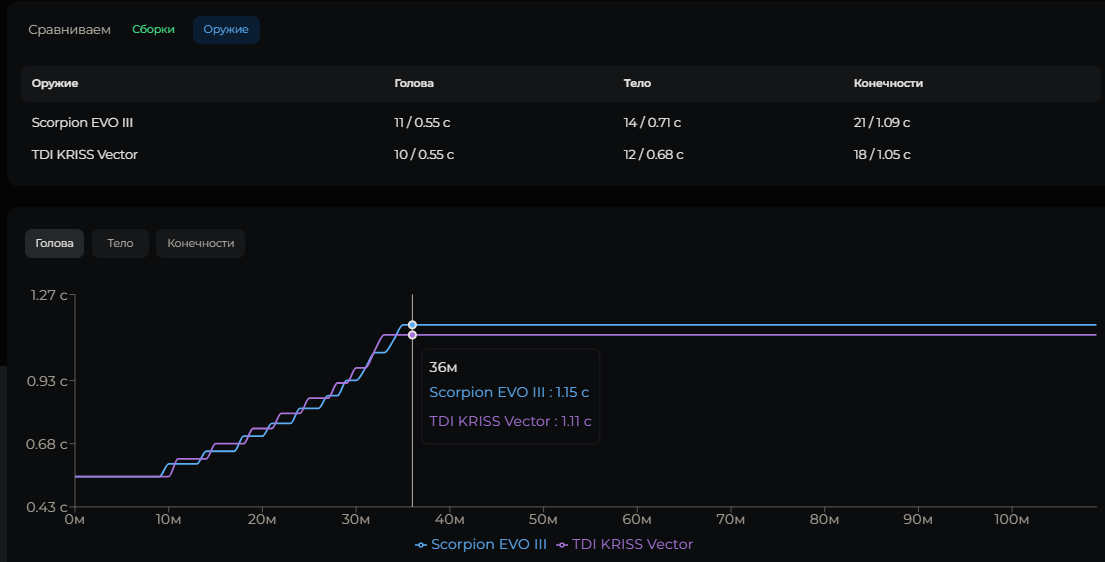Screen dimensions: 1105x562
Task: Click the 36м tooltip heading
Action: coord(443,367)
